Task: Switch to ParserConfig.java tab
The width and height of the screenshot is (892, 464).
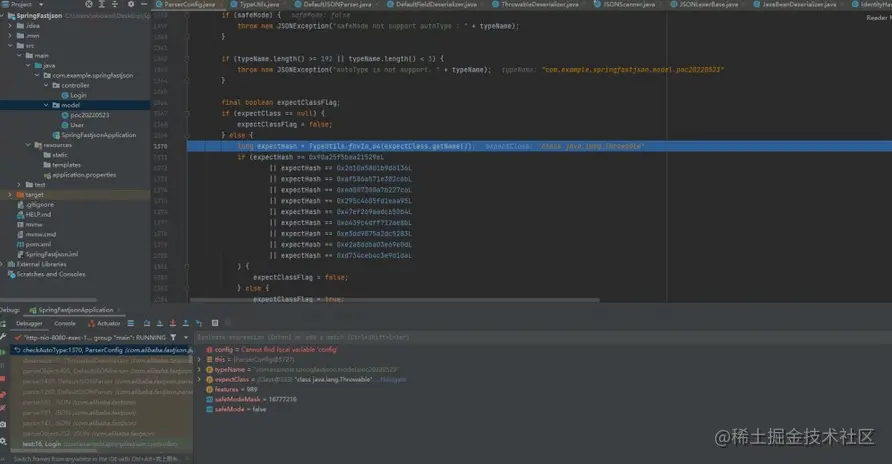Action: [x=189, y=4]
